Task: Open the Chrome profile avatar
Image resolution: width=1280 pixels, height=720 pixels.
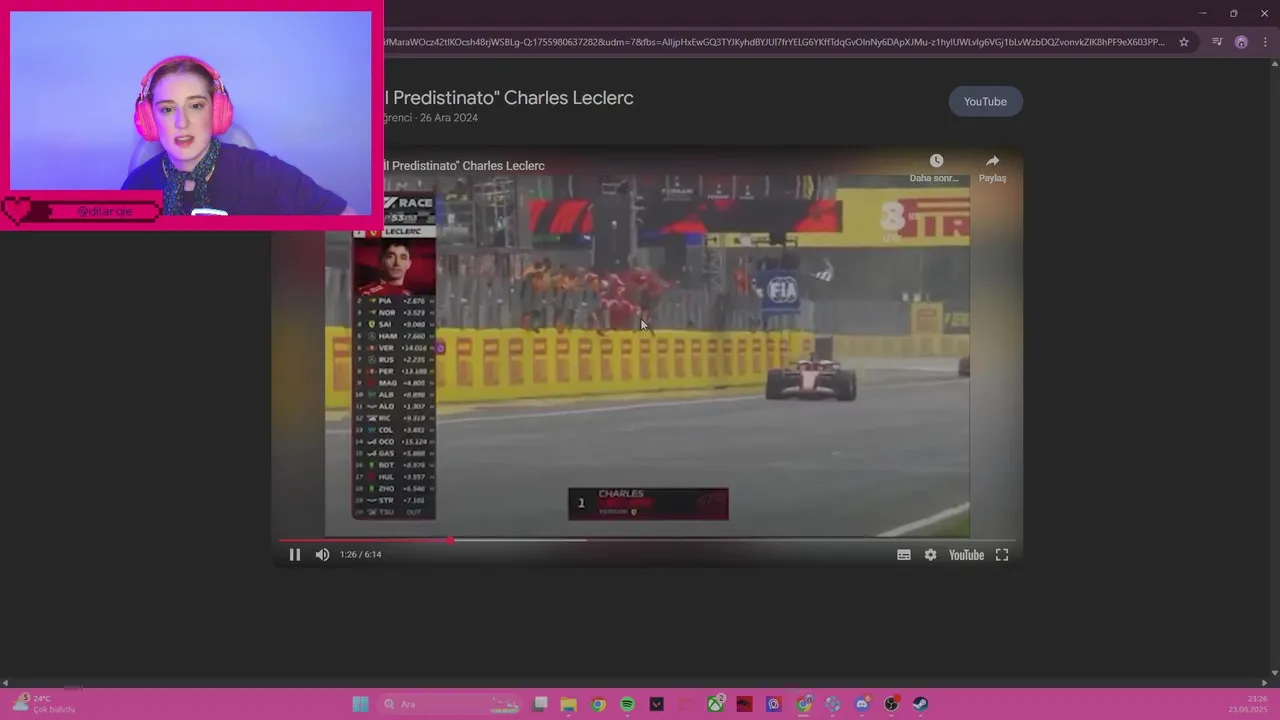Action: (x=1241, y=42)
